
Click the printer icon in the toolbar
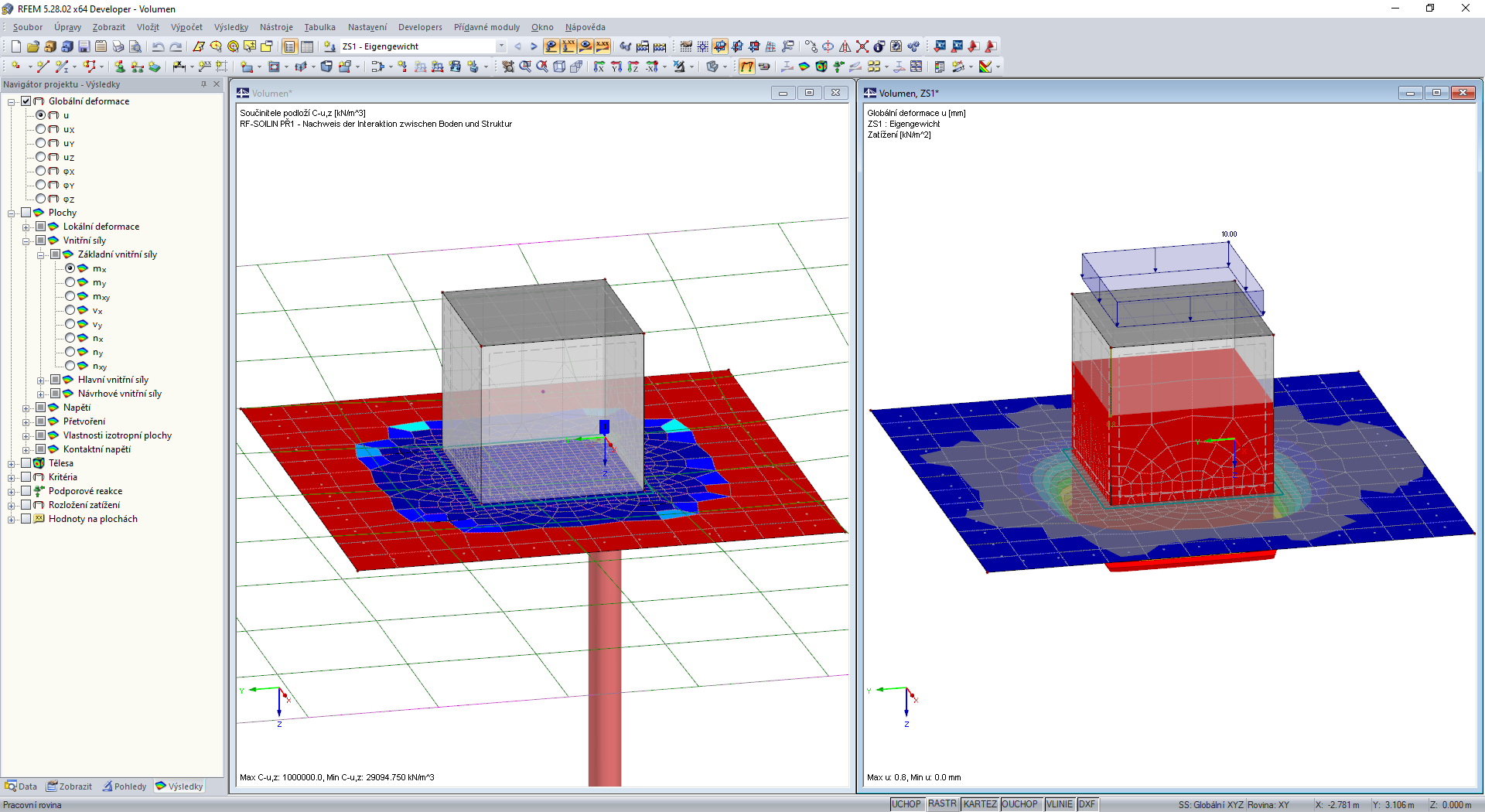pyautogui.click(x=118, y=46)
